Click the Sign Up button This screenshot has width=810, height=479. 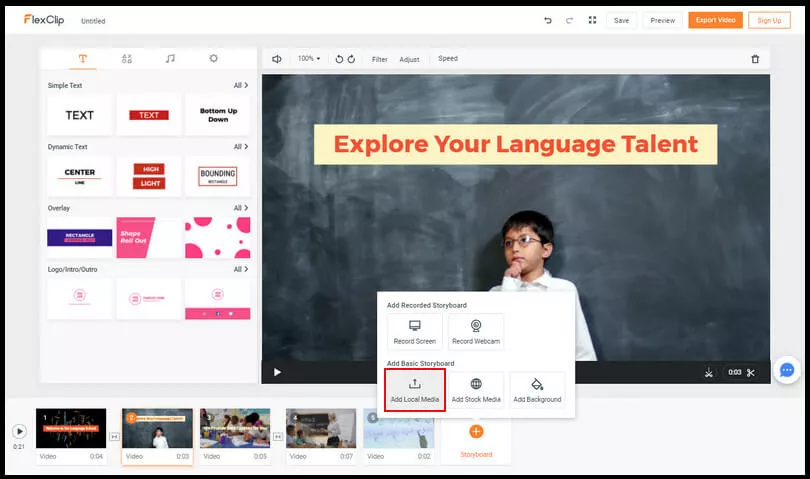point(769,20)
